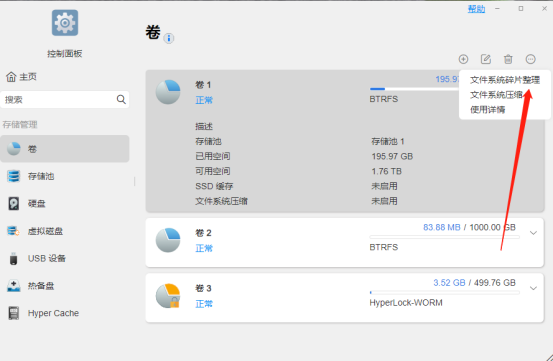Click the 正常 status under 卷 1
This screenshot has height=361, width=553.
(x=204, y=100)
